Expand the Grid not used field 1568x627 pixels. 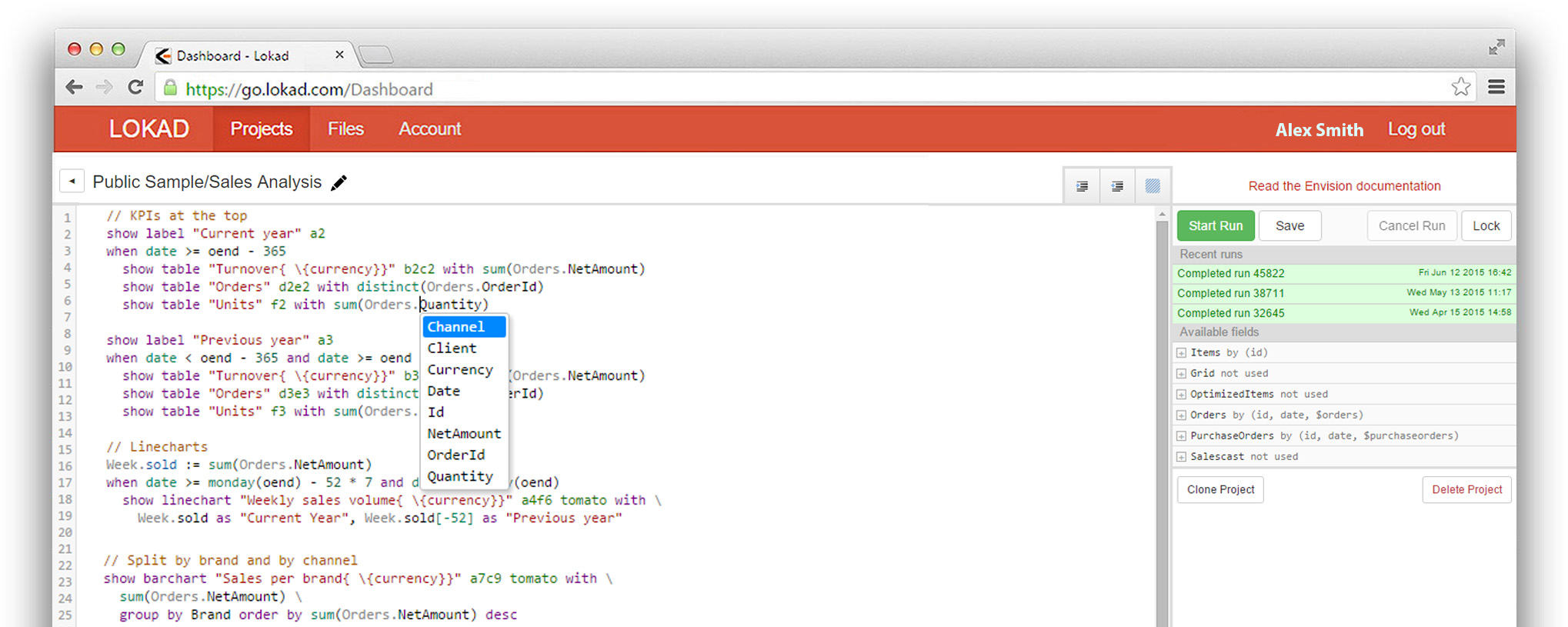1181,374
